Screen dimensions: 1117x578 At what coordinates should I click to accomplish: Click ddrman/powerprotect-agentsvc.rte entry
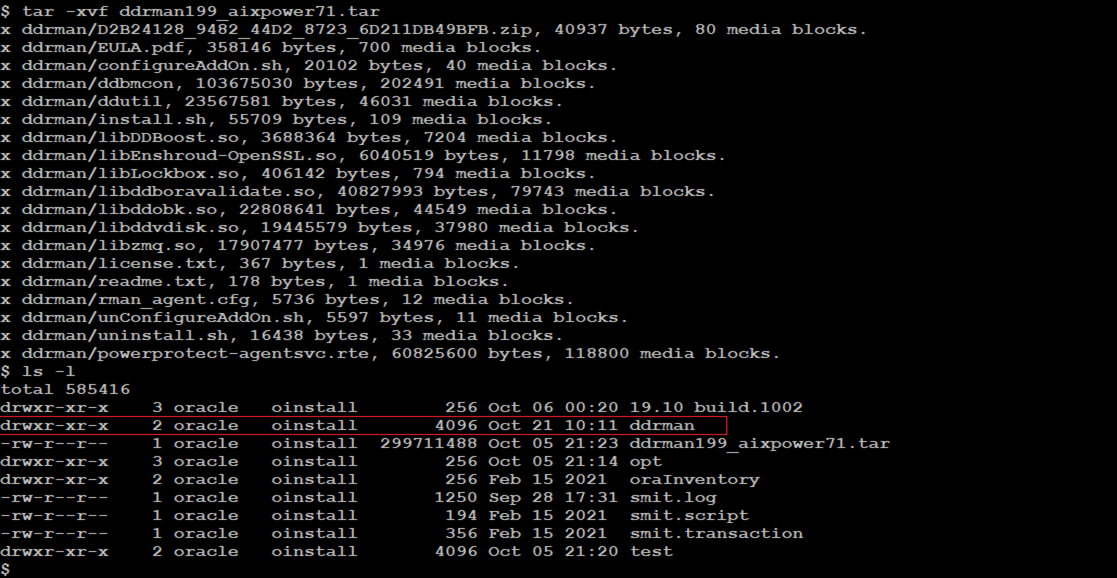coord(390,353)
